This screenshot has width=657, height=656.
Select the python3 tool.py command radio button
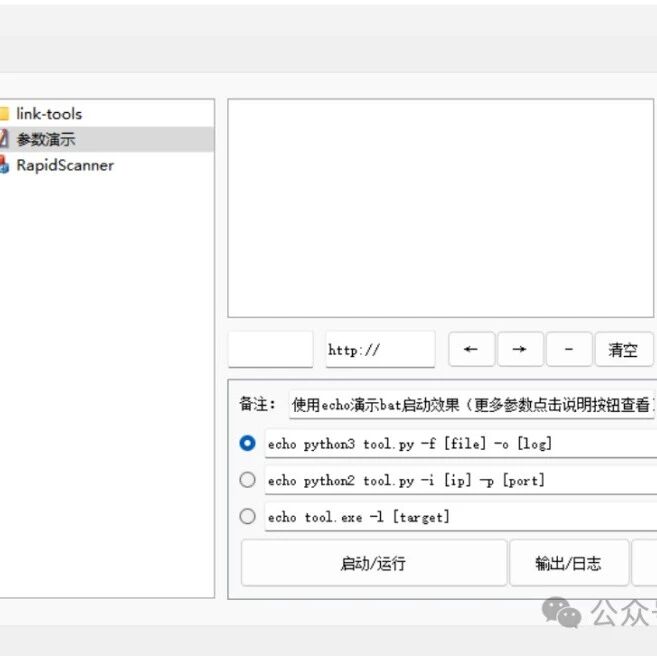pyautogui.click(x=247, y=443)
